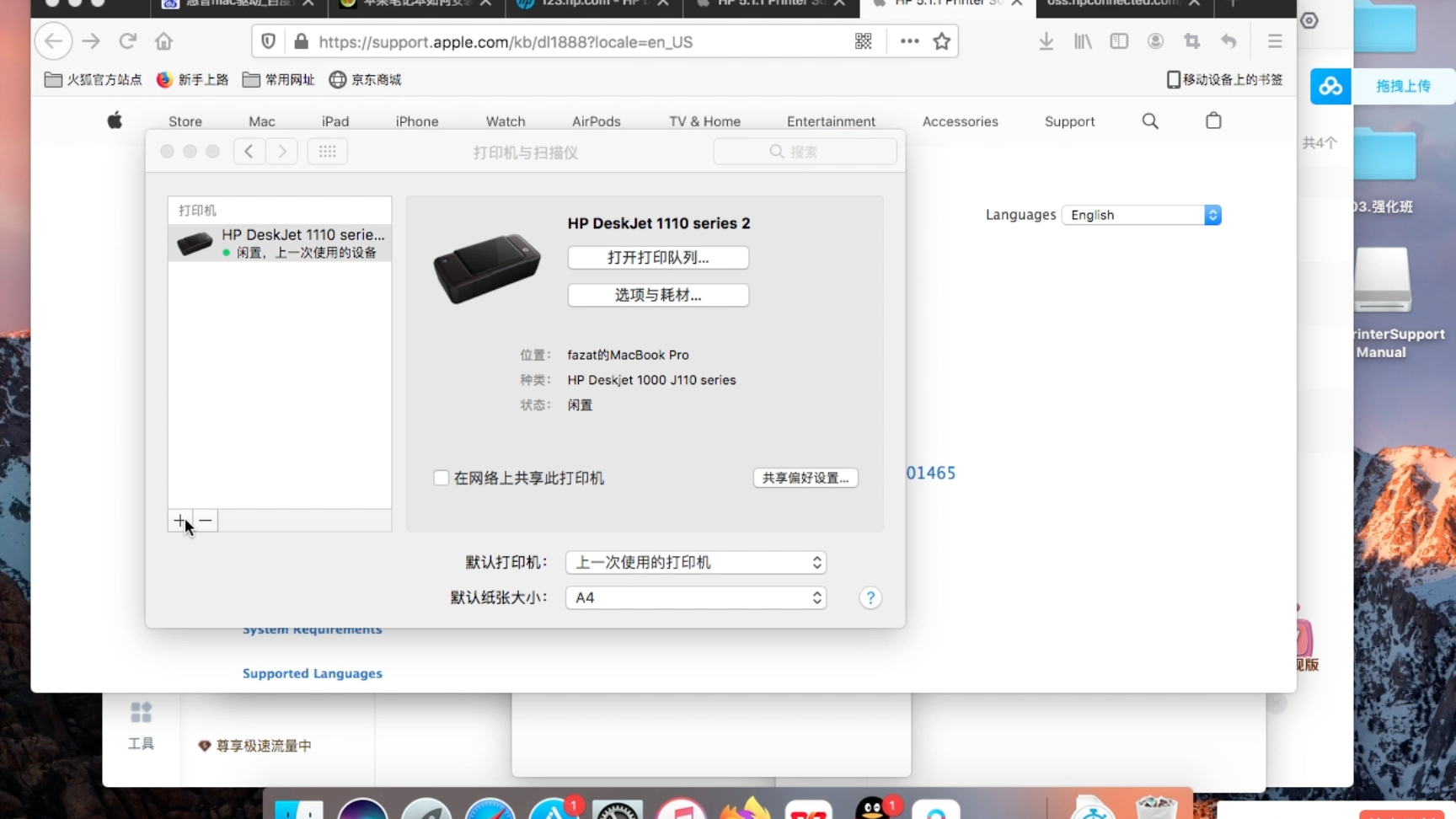Click the Firefox forward arrow

91,41
